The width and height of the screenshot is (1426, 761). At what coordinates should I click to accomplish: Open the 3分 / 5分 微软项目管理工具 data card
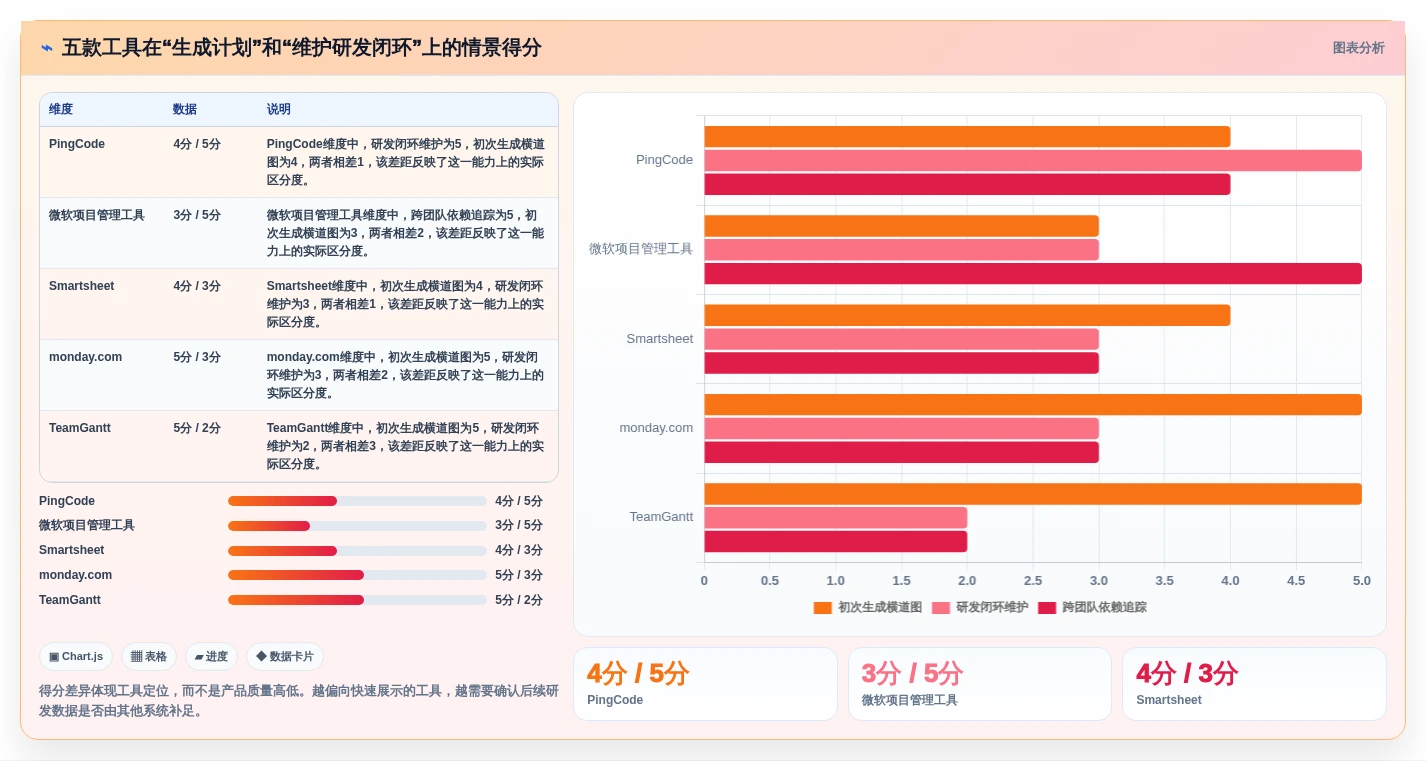point(980,684)
